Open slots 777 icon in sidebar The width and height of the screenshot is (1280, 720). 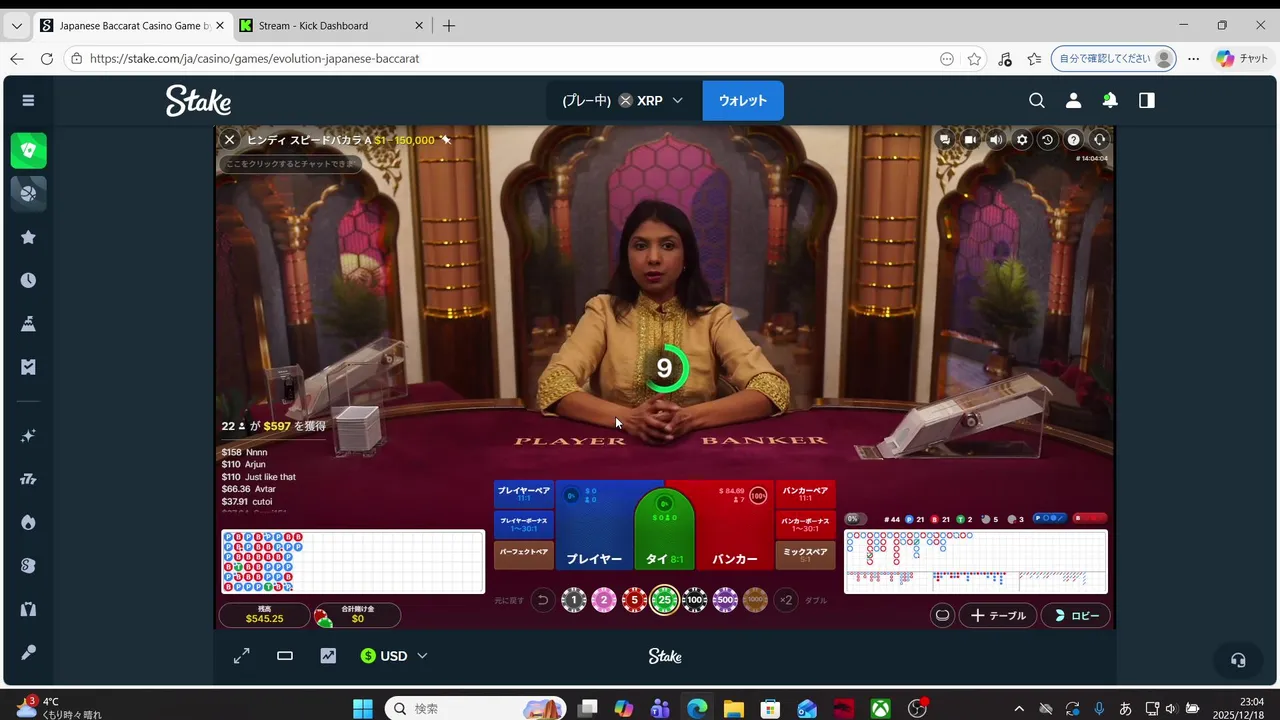(x=28, y=479)
